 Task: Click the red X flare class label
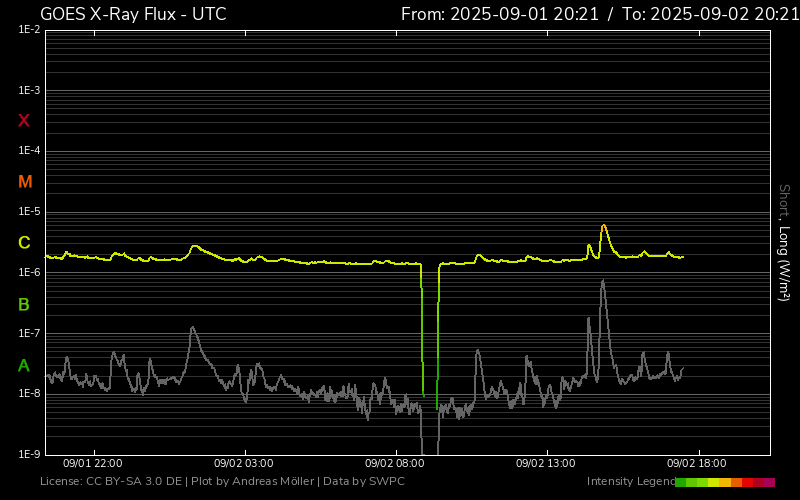tap(24, 121)
